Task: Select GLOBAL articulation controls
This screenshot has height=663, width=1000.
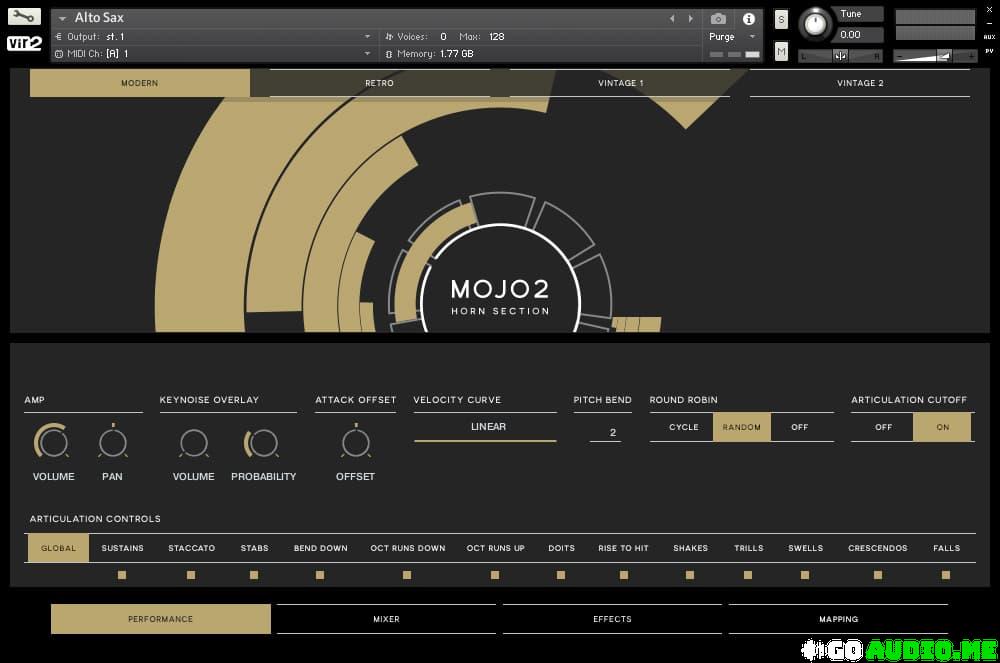Action: click(58, 548)
